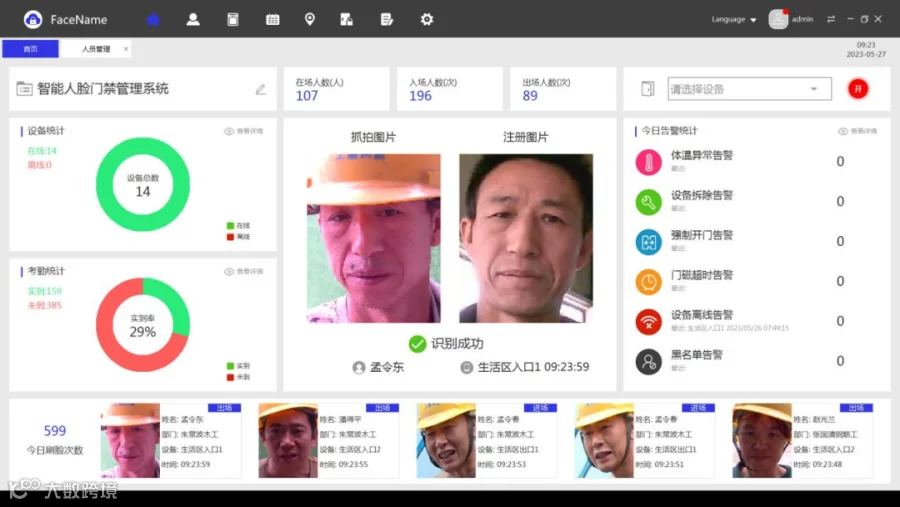Click the 黑名单告警 dark person icon
This screenshot has height=507, width=900.
(x=649, y=362)
